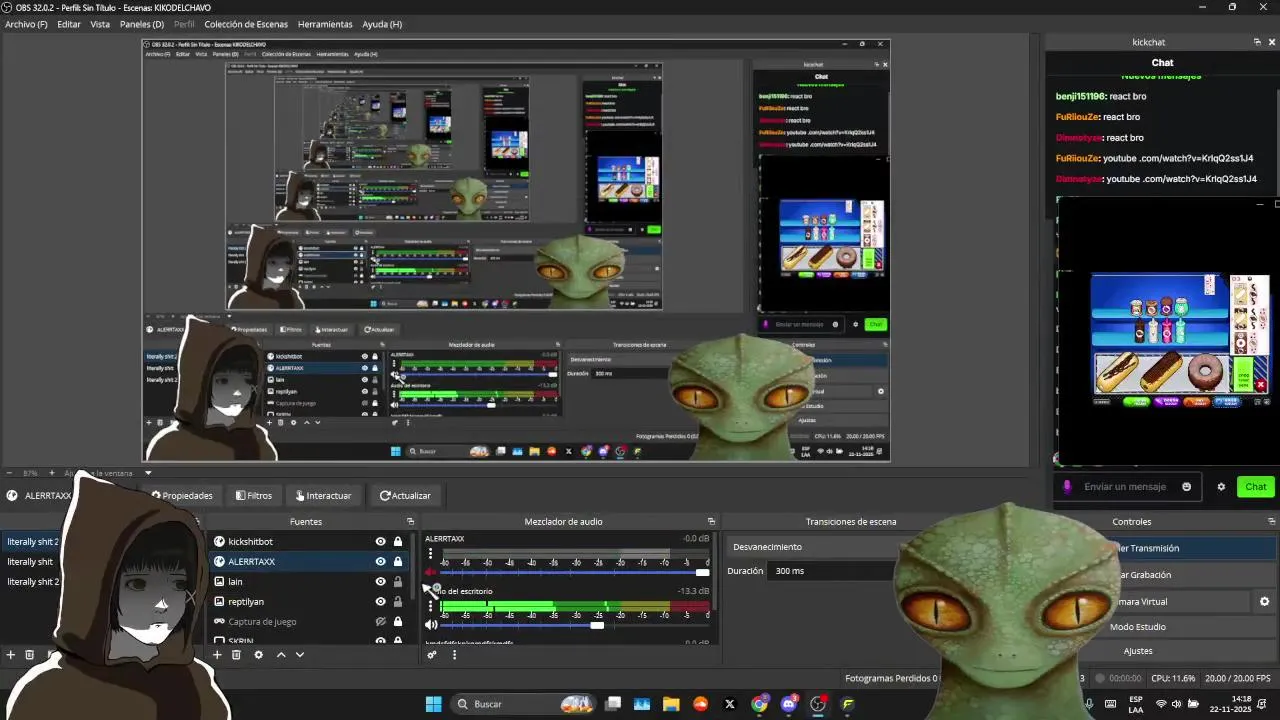The width and height of the screenshot is (1280, 720).
Task: Open Colección de Escenas menu
Action: [x=246, y=24]
